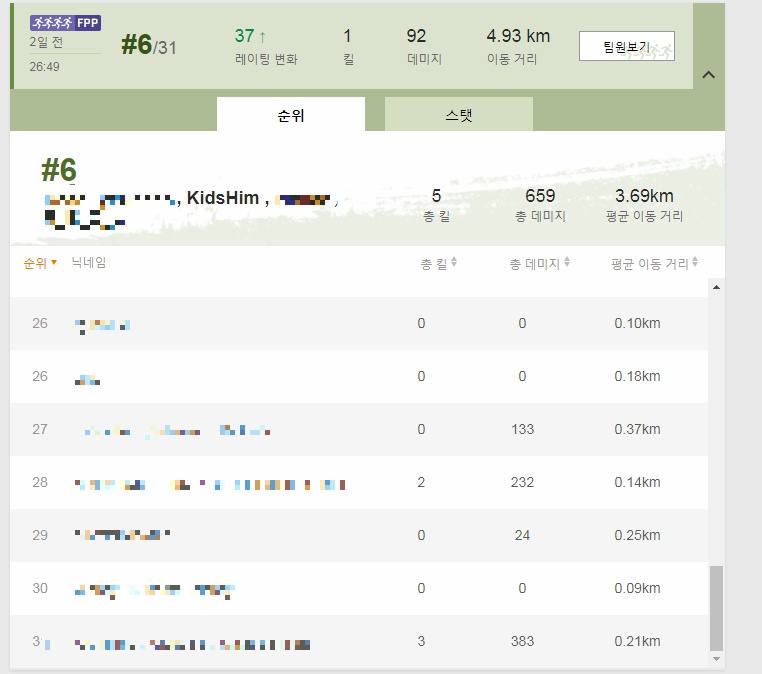Click the 37 rating change value

(x=244, y=35)
